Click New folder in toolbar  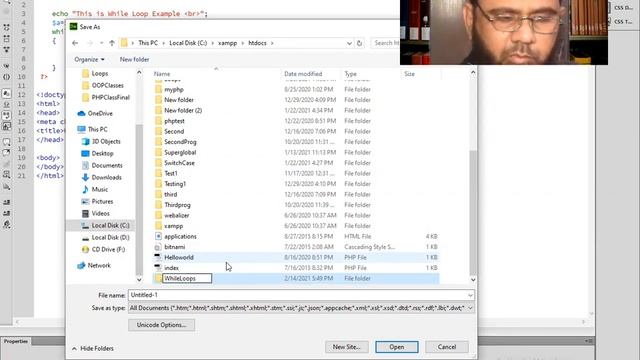pyautogui.click(x=134, y=60)
